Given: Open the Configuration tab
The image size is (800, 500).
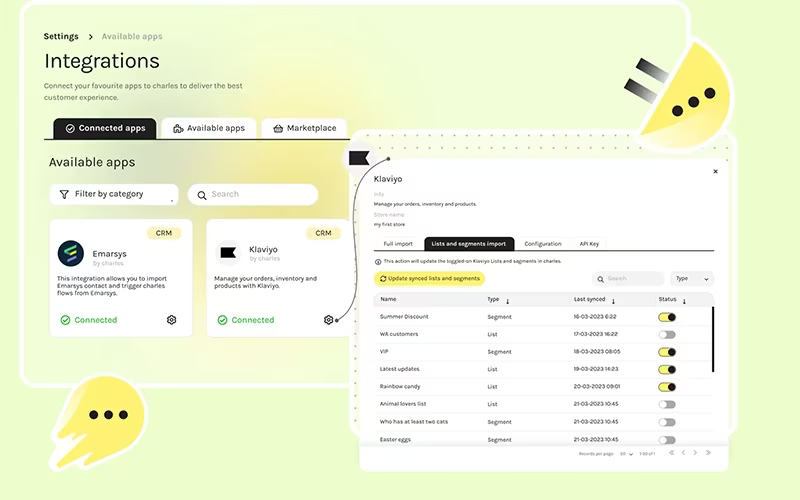Looking at the screenshot, I should [543, 244].
